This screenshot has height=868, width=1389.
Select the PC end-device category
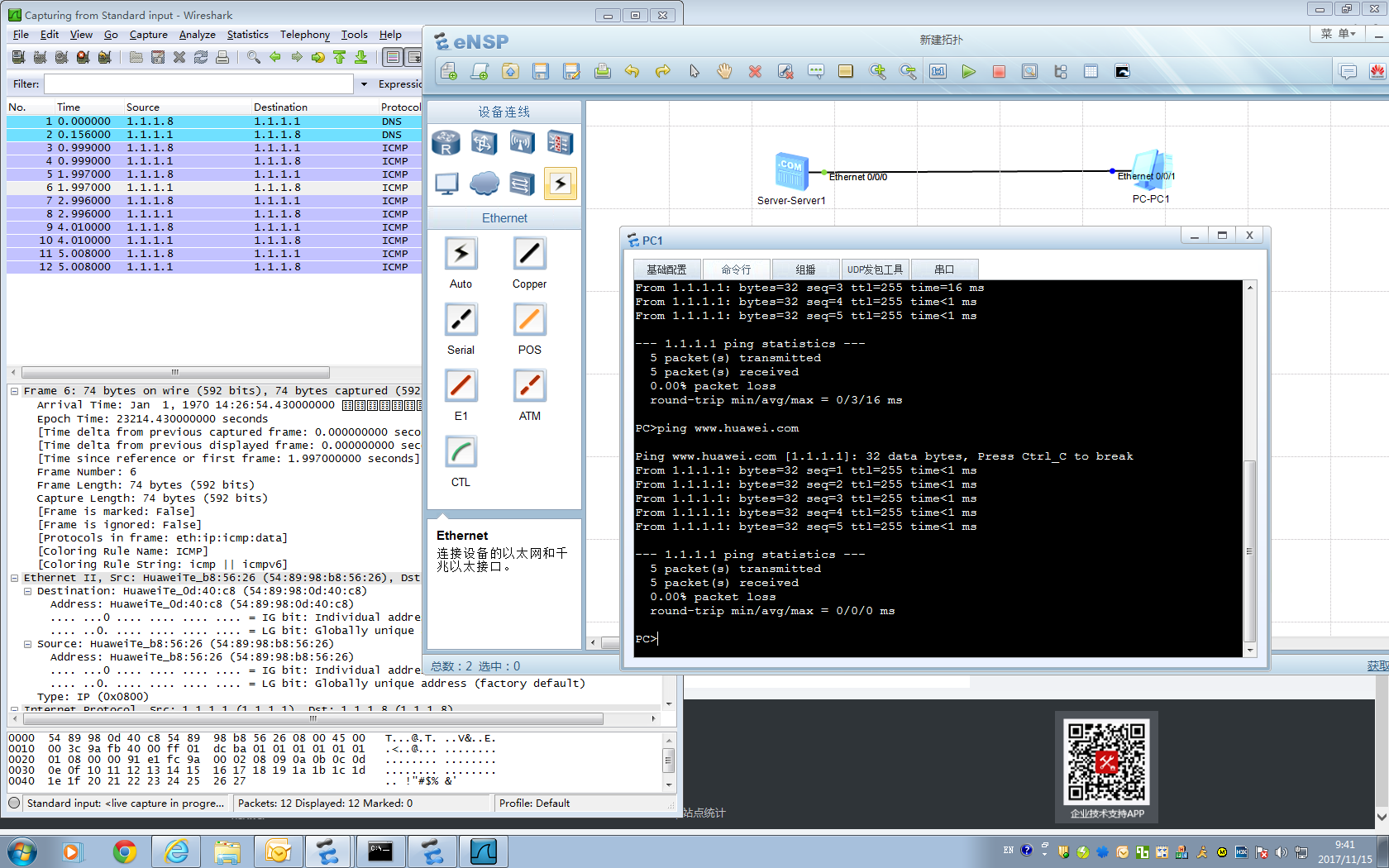pyautogui.click(x=446, y=184)
